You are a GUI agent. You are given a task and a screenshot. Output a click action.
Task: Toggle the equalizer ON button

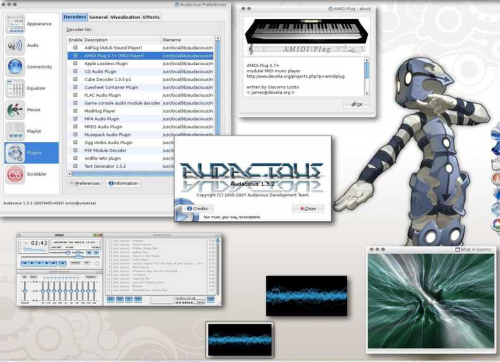24,277
